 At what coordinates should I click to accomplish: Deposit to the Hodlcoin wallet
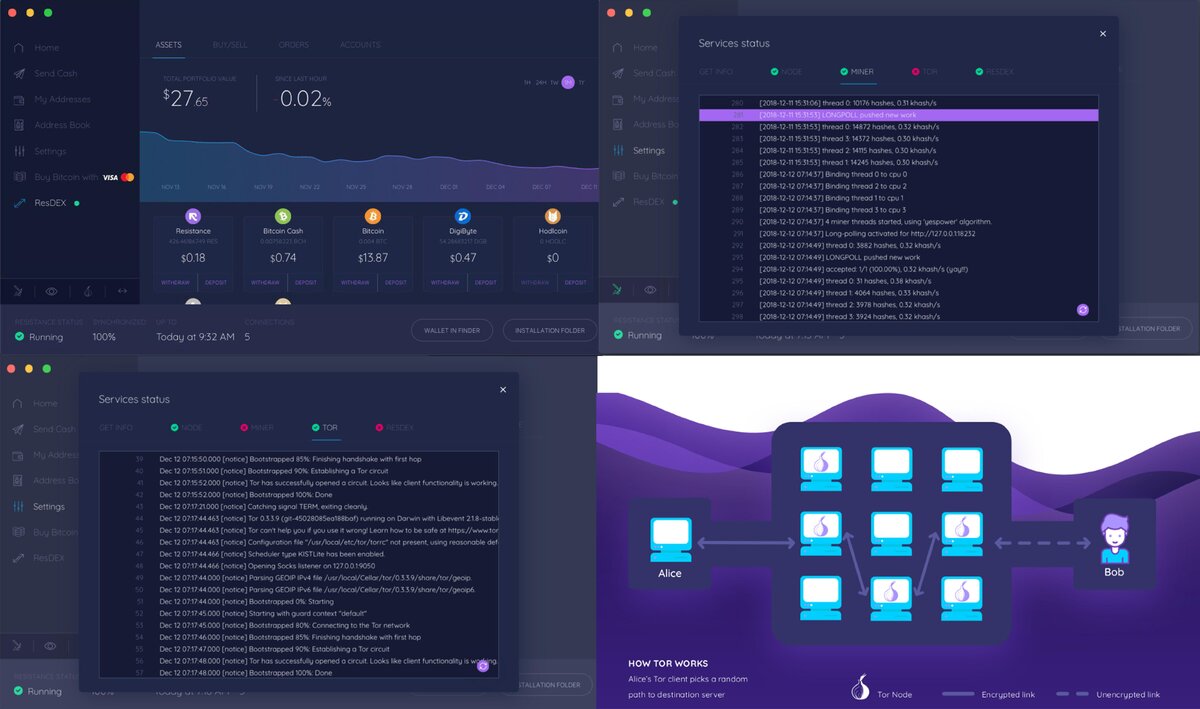[x=576, y=282]
